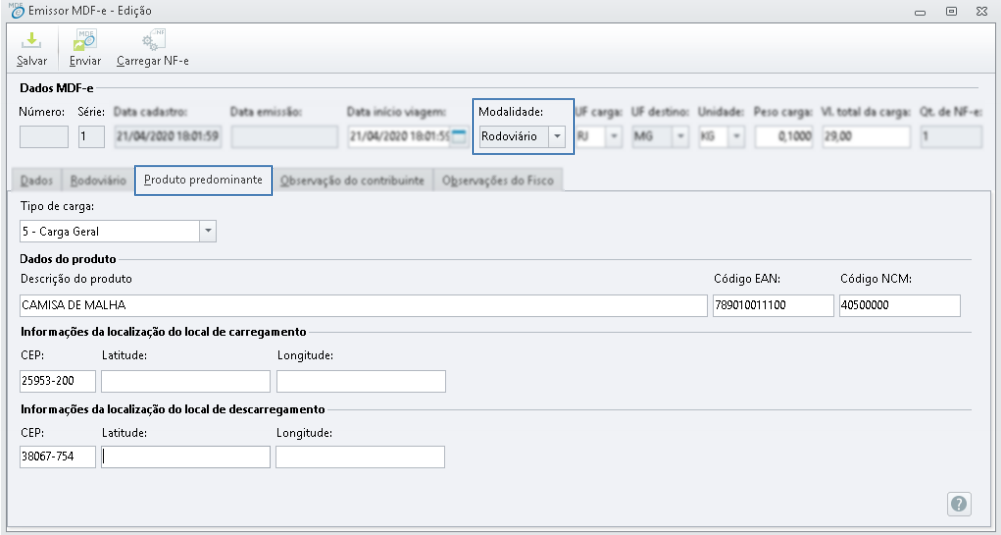Click the Qt. de NF-e field
The height and width of the screenshot is (535, 1001).
[951, 137]
